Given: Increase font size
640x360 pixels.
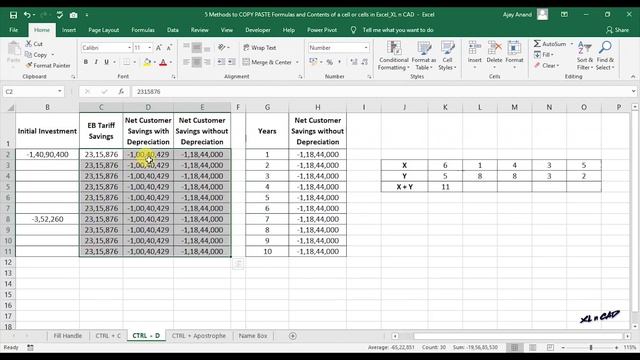Looking at the screenshot, I should tap(159, 48).
